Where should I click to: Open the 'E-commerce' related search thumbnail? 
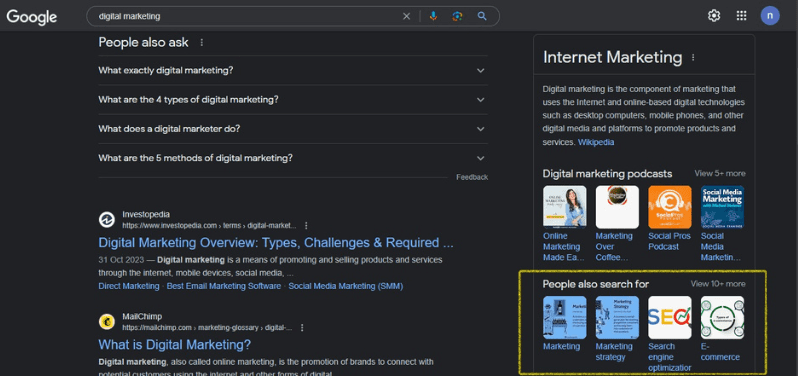pos(722,317)
